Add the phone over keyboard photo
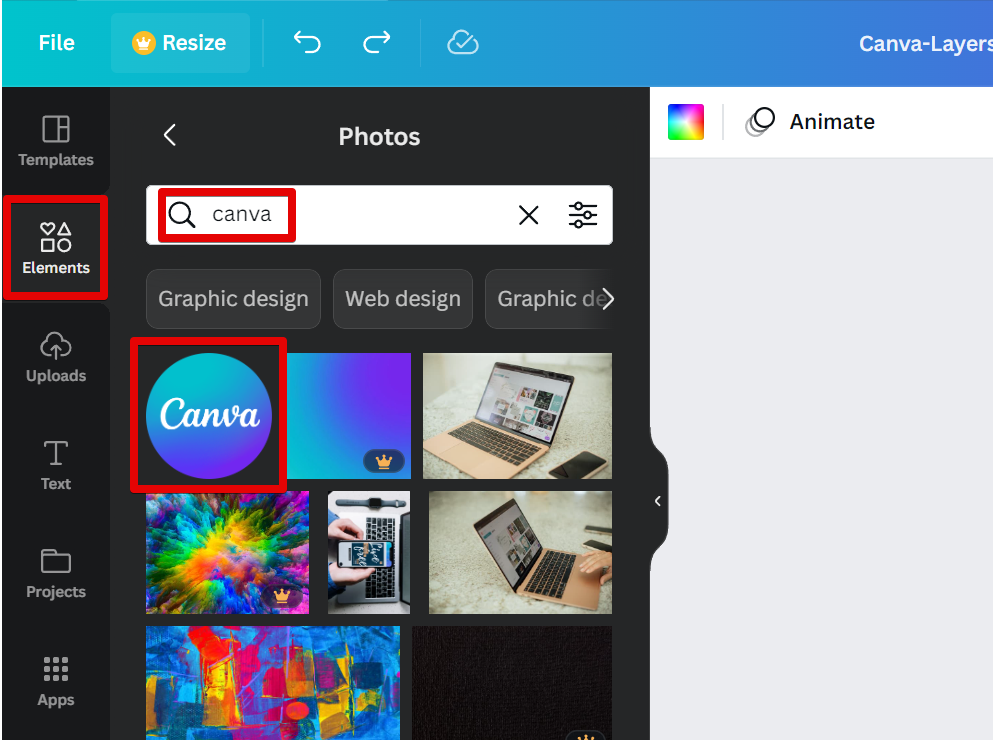The width and height of the screenshot is (993, 740). point(369,552)
